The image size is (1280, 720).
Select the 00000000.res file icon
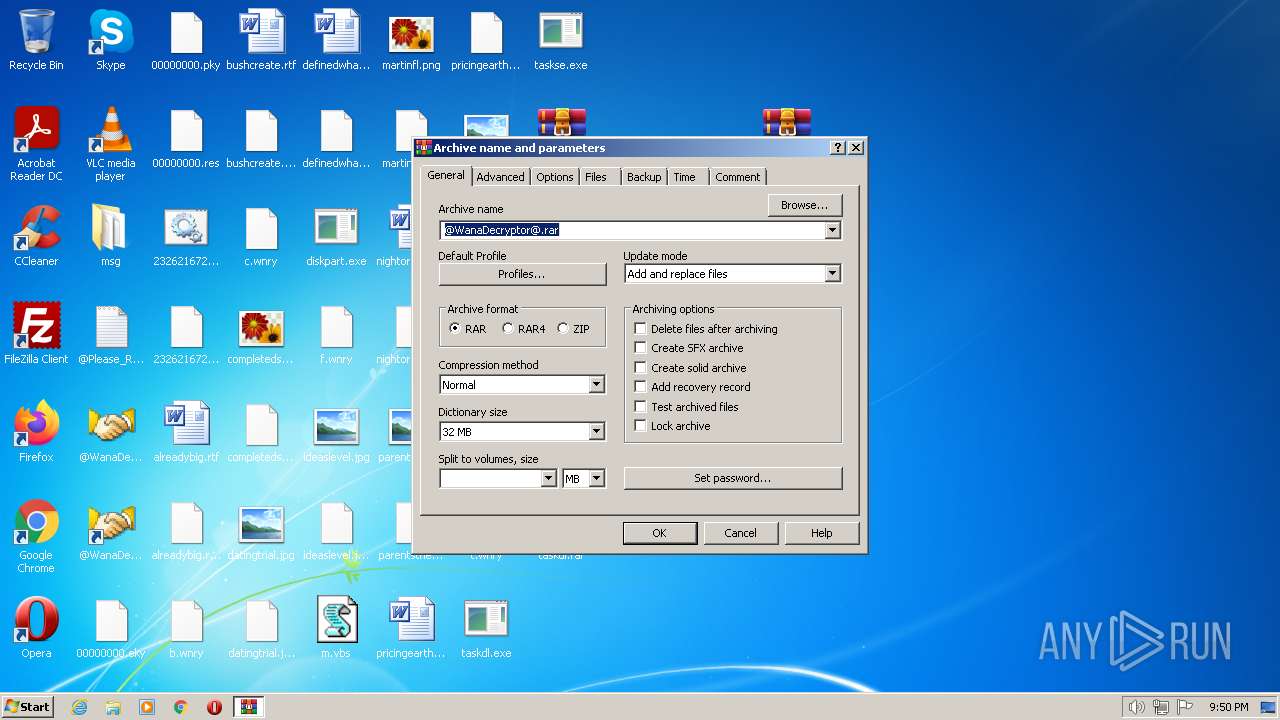[186, 139]
